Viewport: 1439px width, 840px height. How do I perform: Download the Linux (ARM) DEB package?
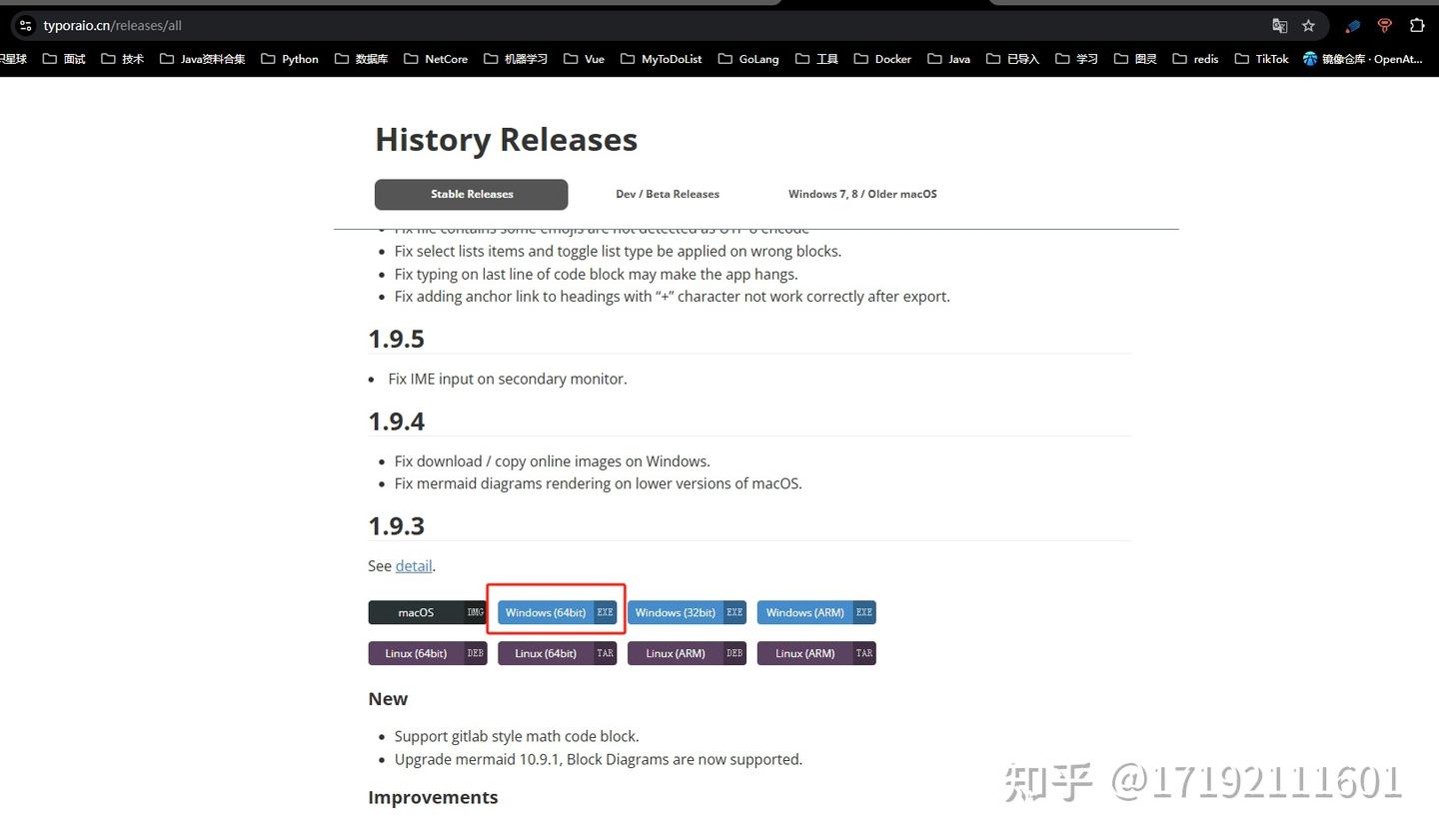688,653
